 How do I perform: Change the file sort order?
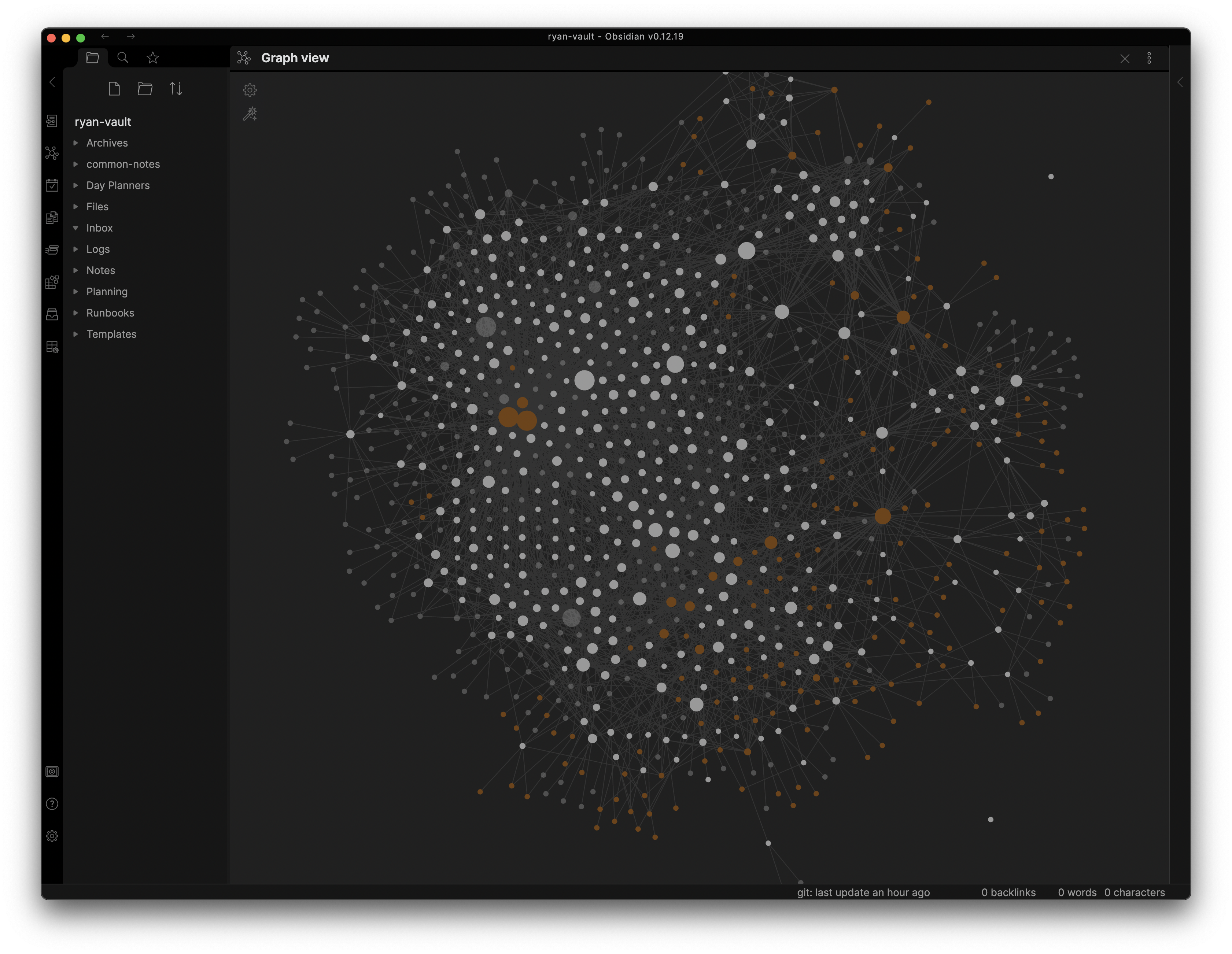pos(176,89)
